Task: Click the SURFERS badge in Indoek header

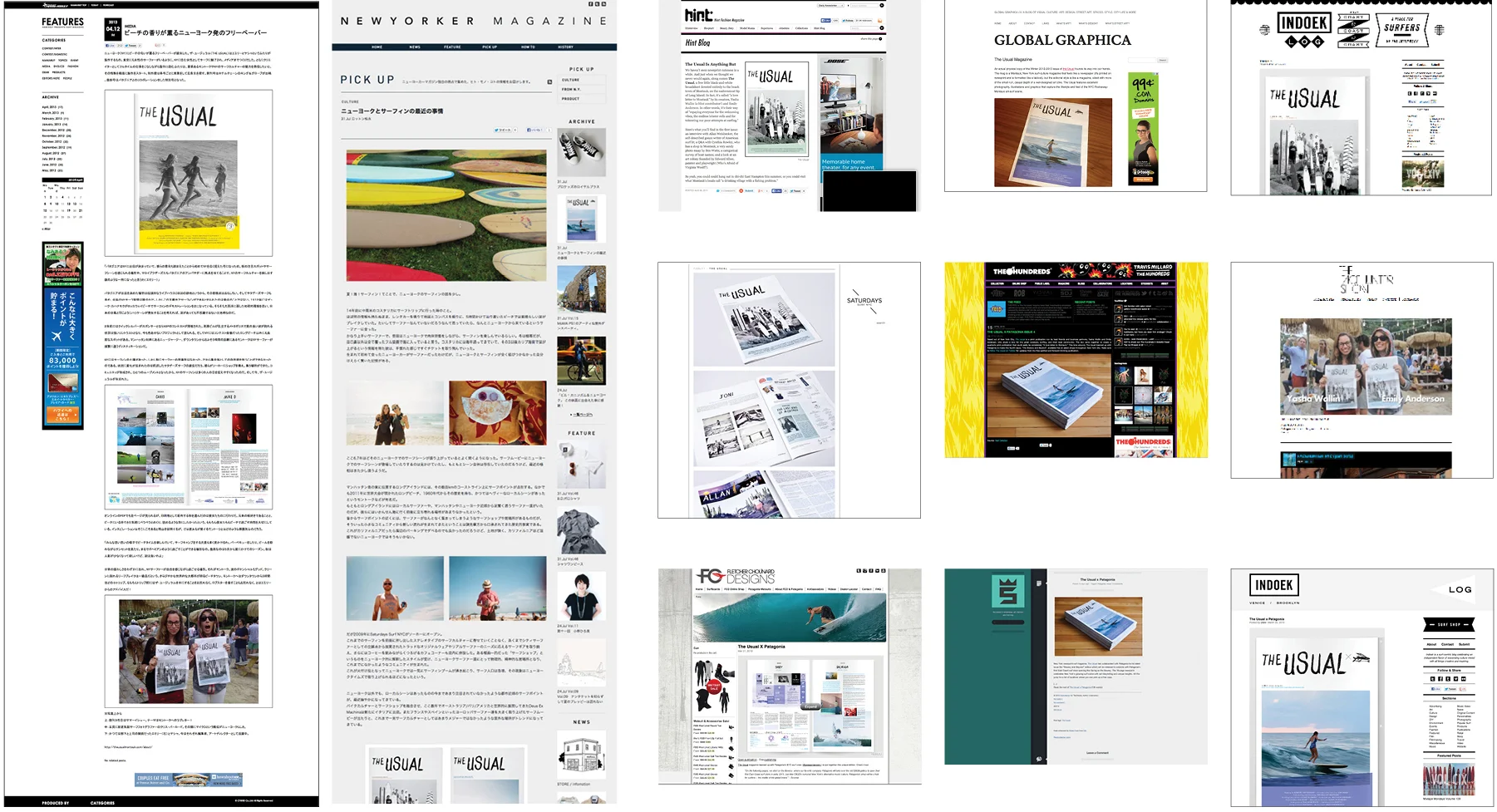Action: pos(1402,30)
